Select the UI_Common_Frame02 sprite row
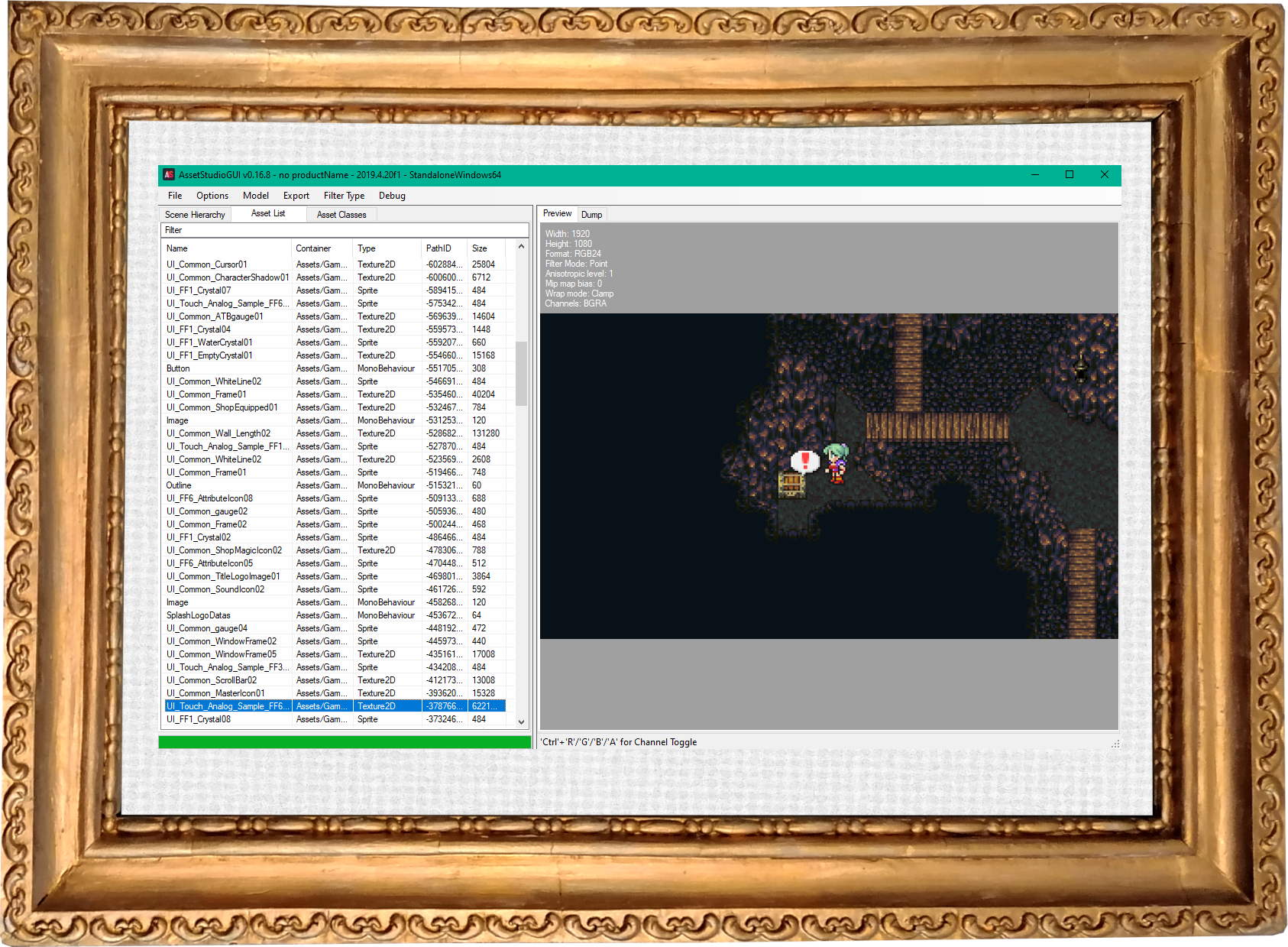Image resolution: width=1288 pixels, height=947 pixels. click(x=335, y=524)
